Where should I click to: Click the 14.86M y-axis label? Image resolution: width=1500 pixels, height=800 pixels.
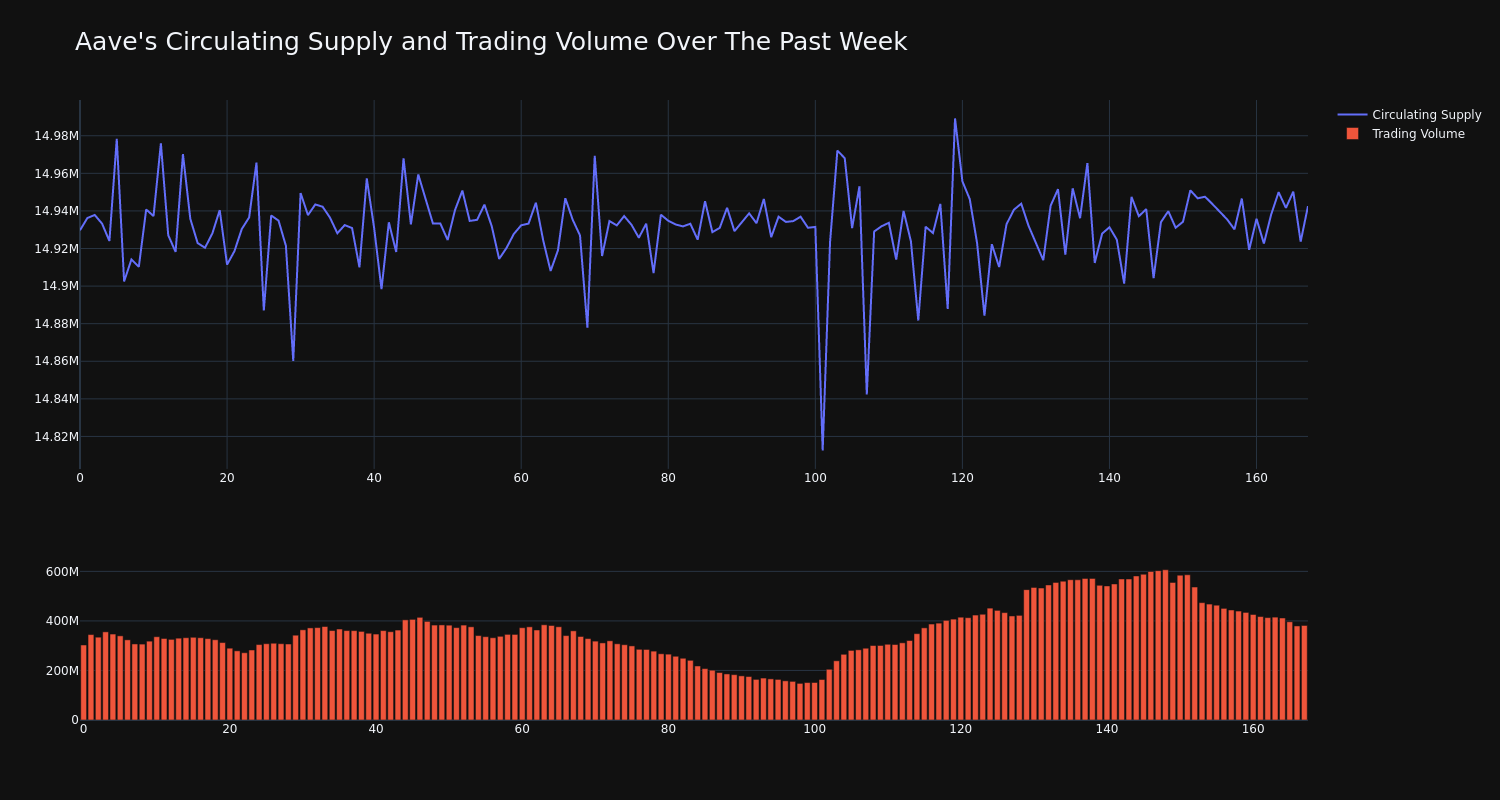coord(56,361)
